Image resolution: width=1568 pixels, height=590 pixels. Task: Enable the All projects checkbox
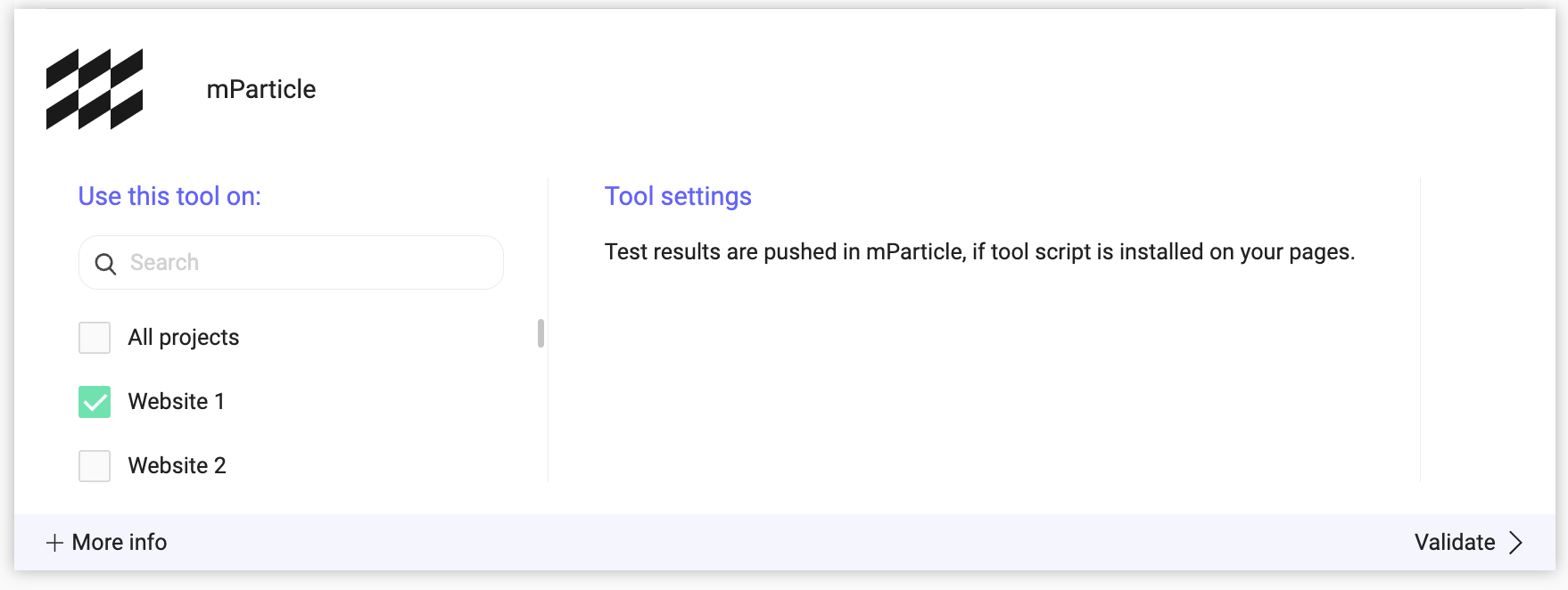tap(95, 338)
